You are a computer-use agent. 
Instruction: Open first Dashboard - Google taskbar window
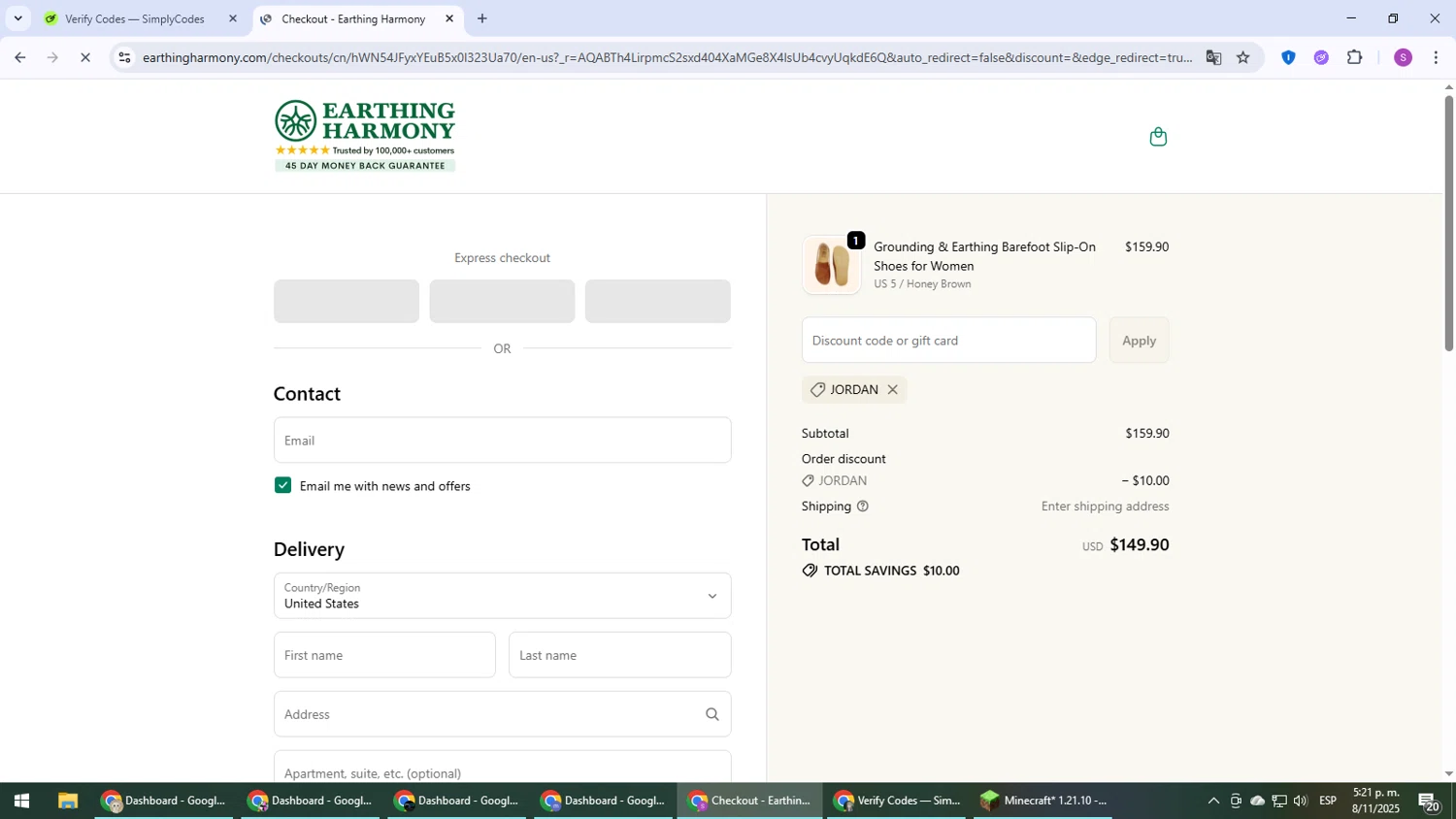[x=165, y=801]
